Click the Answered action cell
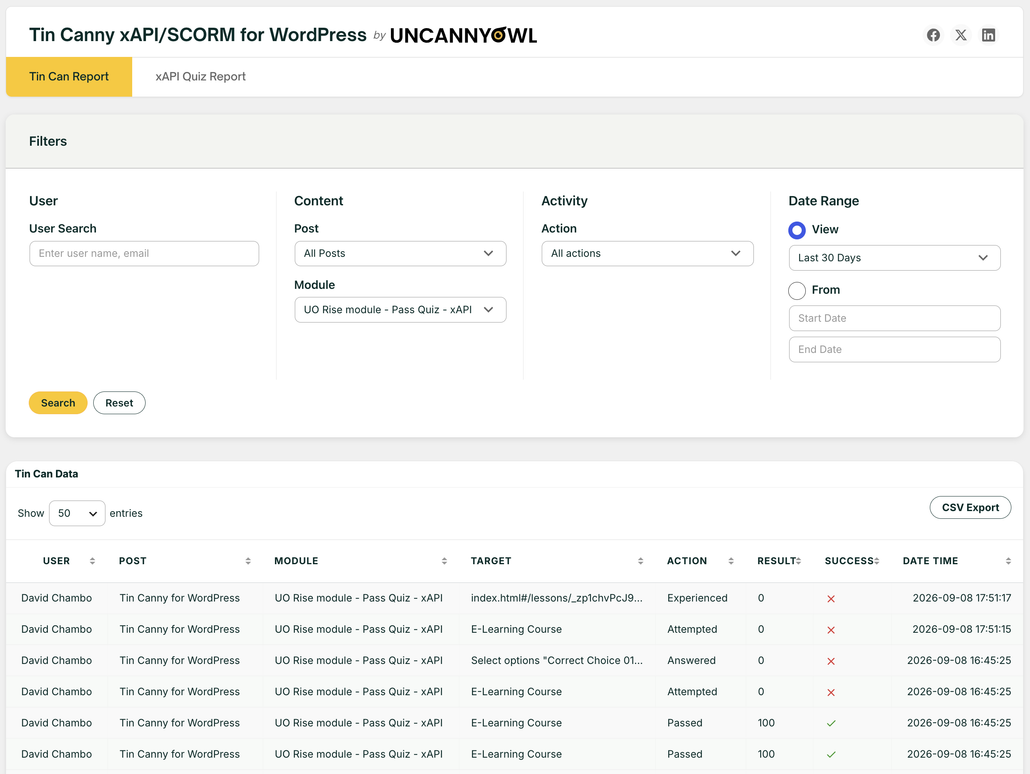 [x=691, y=660]
